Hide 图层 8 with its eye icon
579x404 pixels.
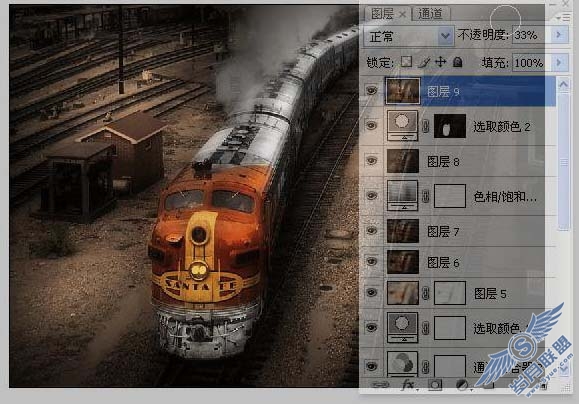371,160
